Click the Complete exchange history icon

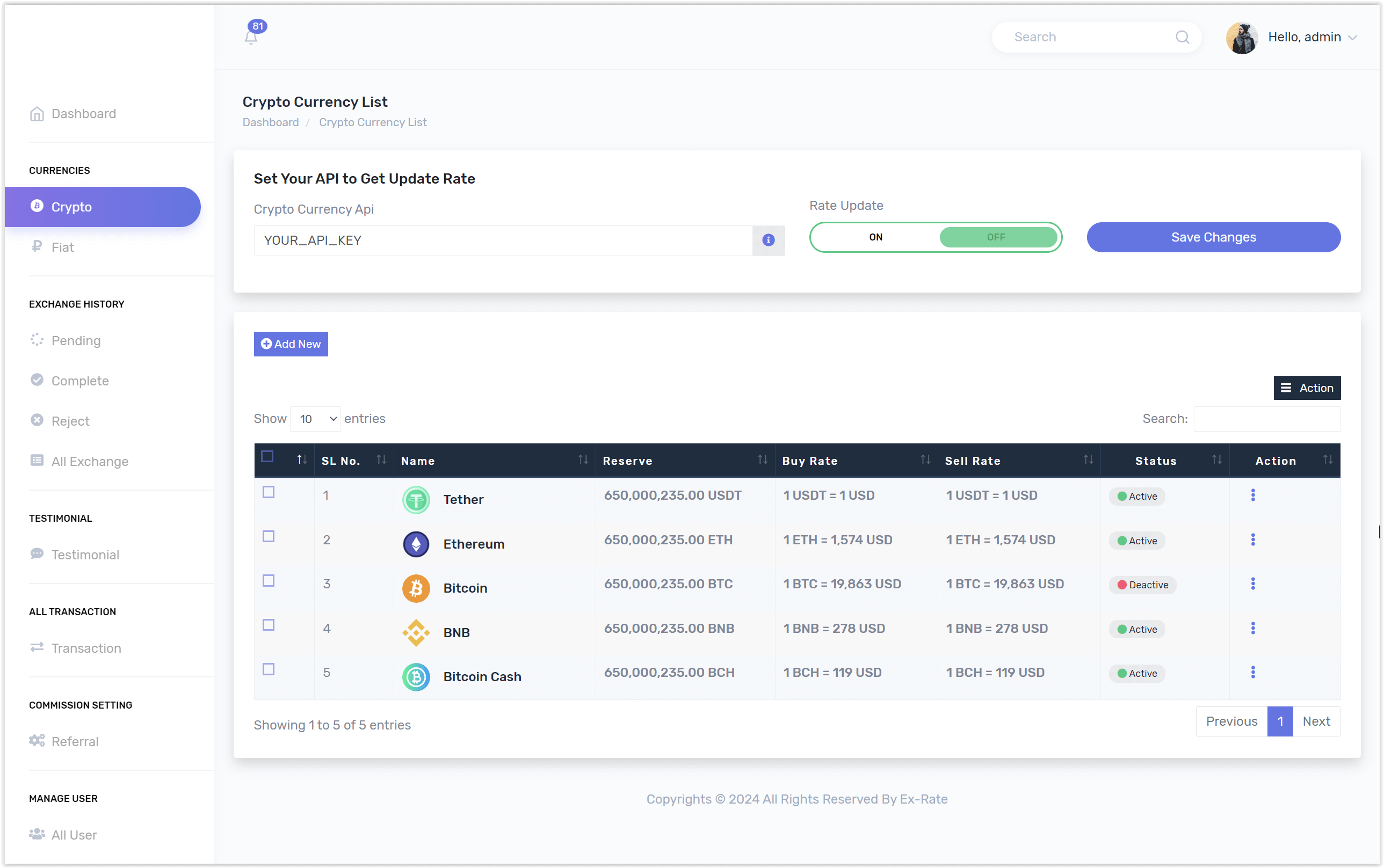(36, 380)
